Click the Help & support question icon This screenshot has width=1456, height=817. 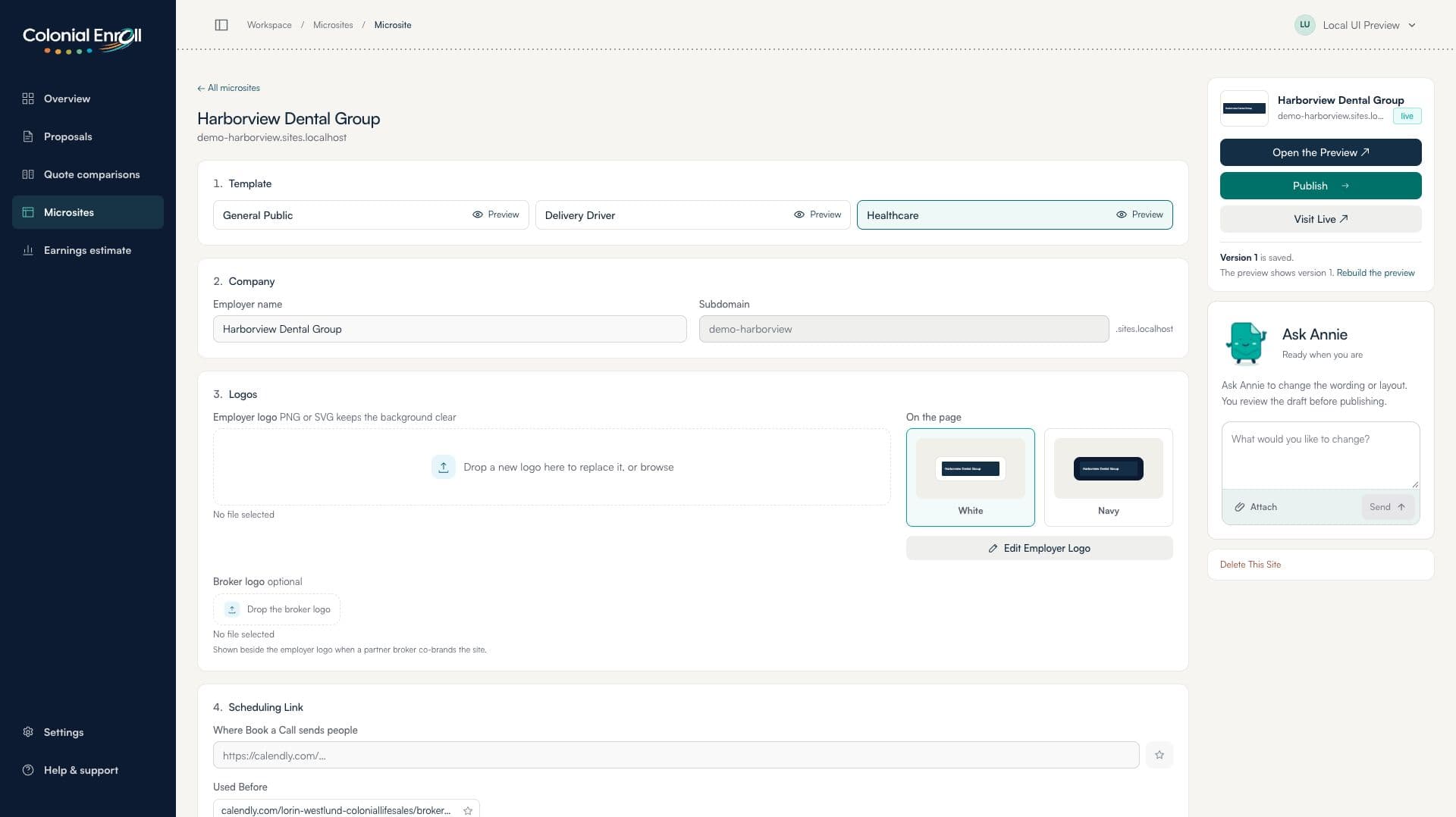[x=28, y=770]
